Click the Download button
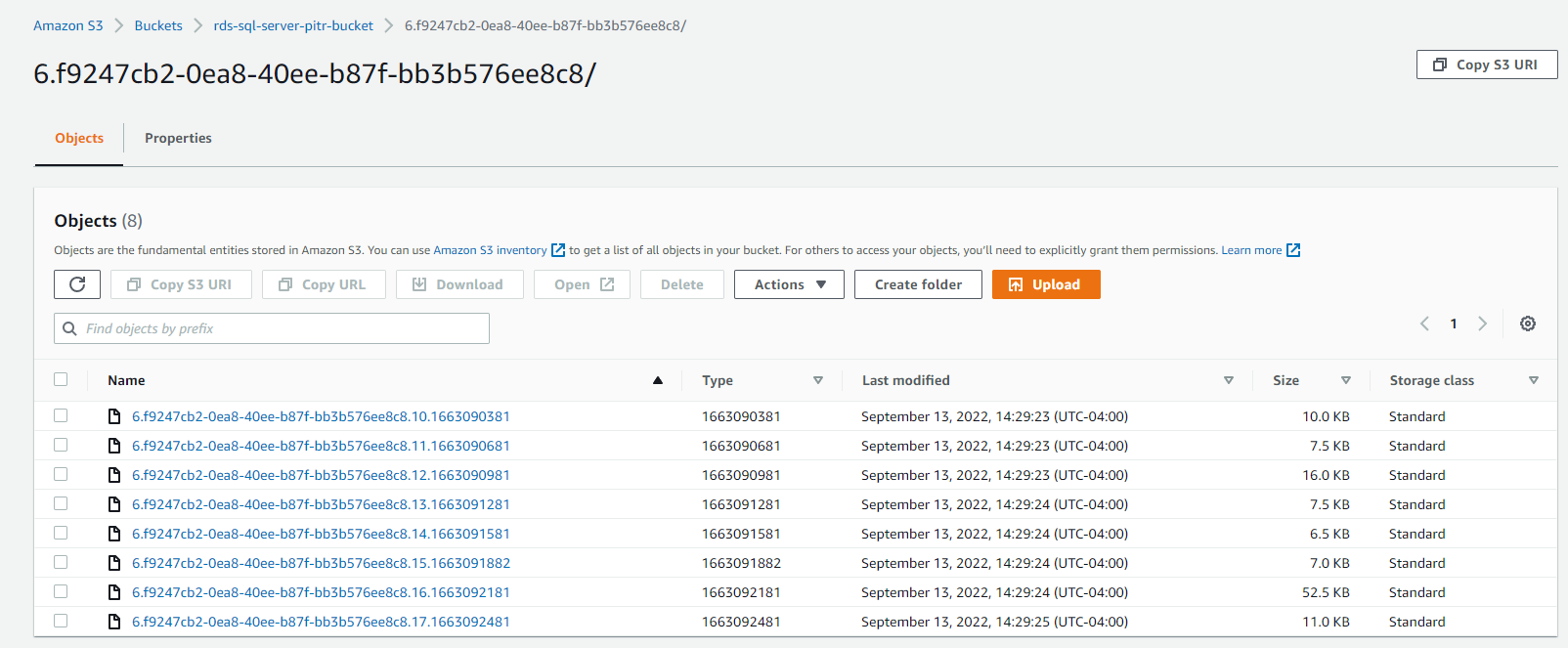Screen dimensions: 1568x648 point(459,284)
